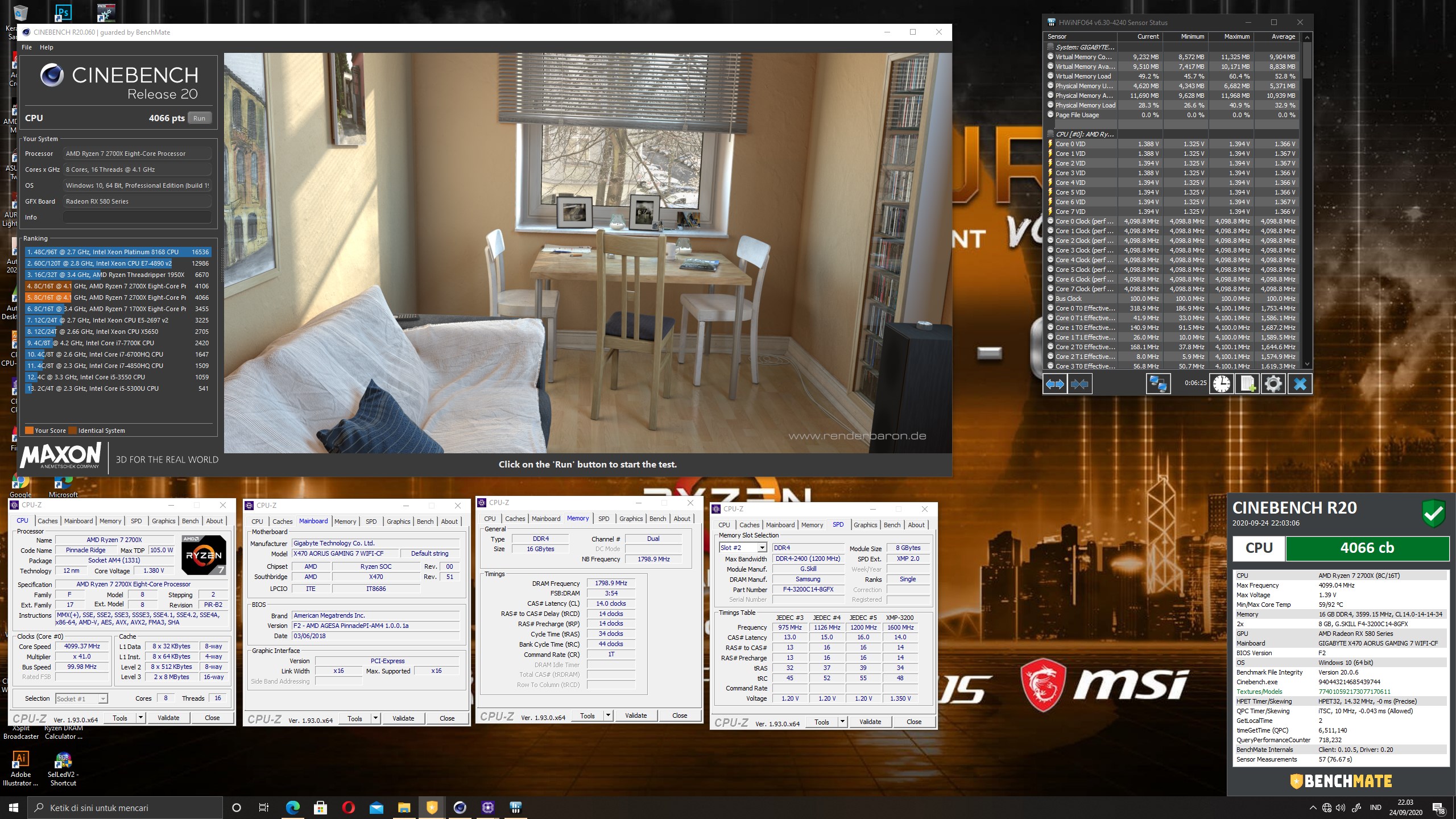This screenshot has height=819, width=1456.
Task: Select ranking entry Threadripper 1950X 6670
Action: (x=119, y=275)
